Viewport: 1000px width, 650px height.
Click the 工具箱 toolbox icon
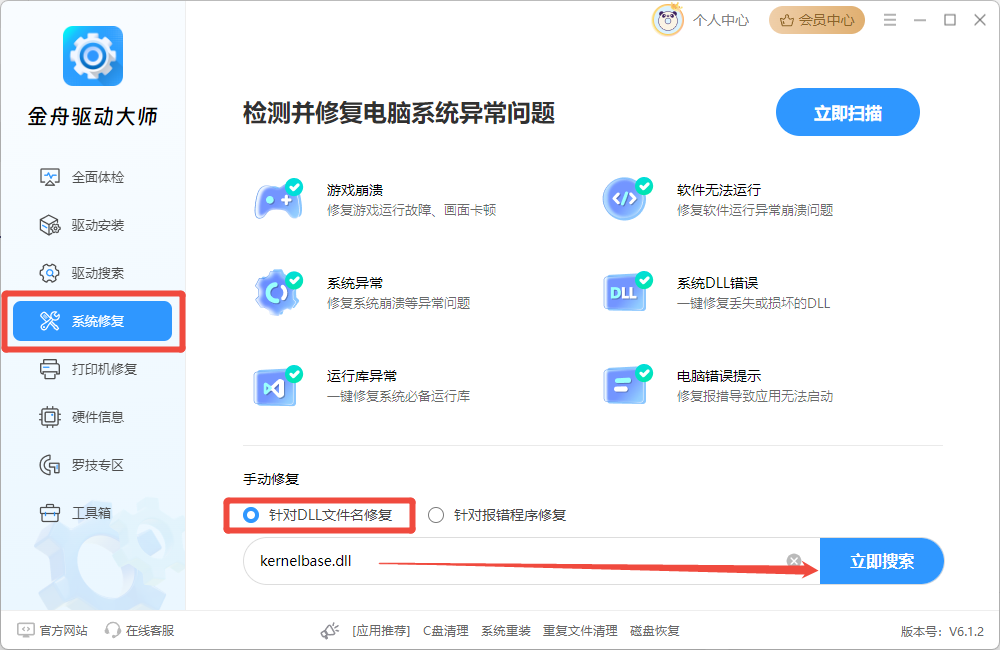(50, 513)
